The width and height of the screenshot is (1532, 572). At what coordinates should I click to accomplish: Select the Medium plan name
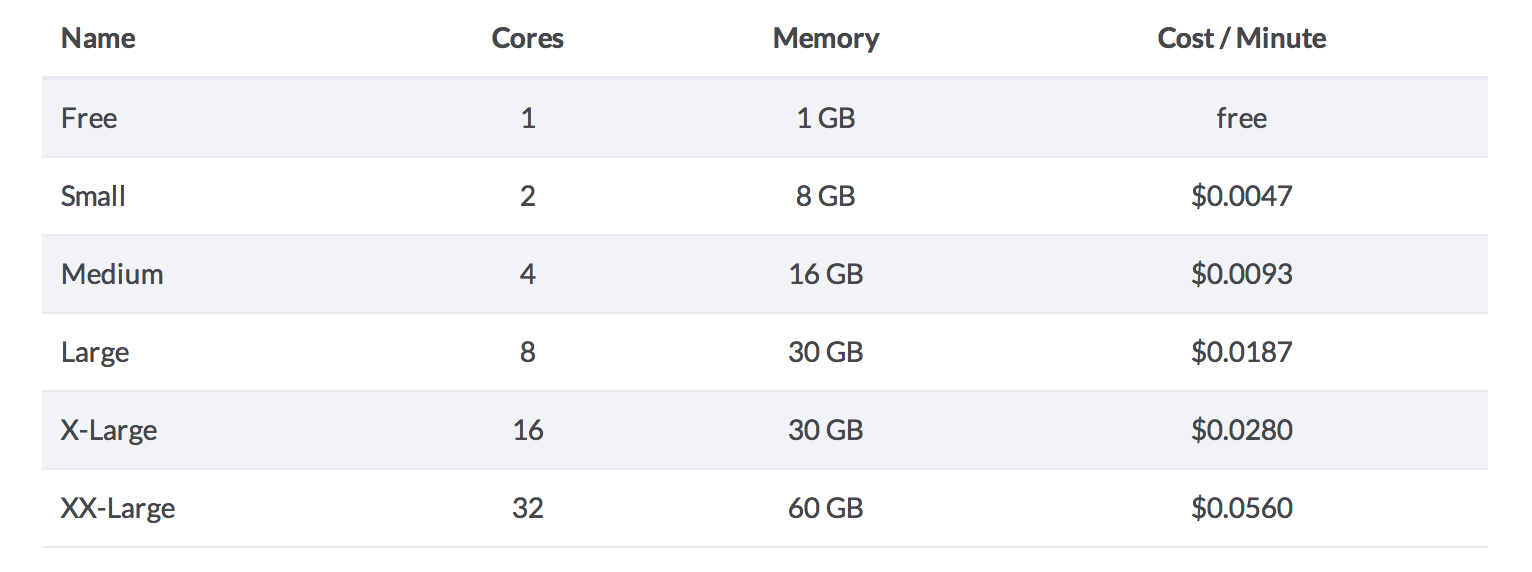[112, 274]
